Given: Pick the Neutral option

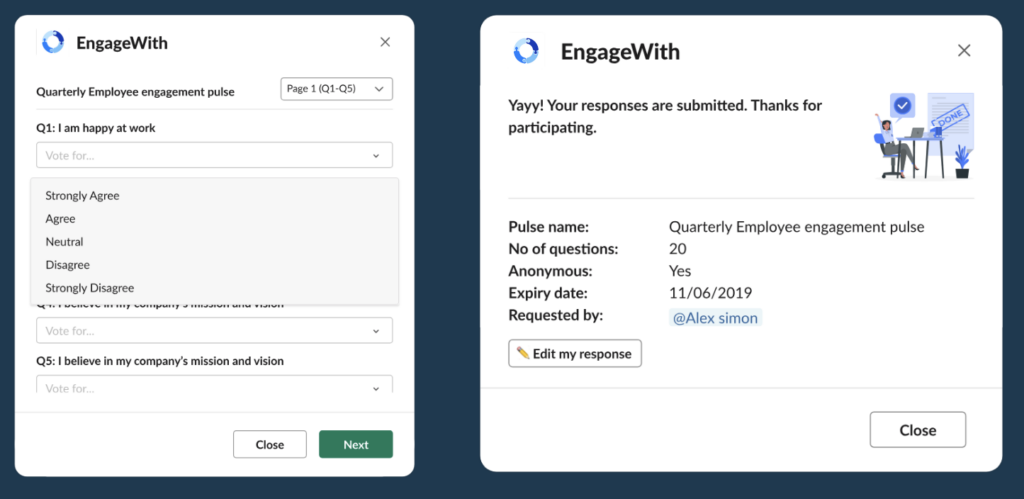Looking at the screenshot, I should click(x=64, y=242).
